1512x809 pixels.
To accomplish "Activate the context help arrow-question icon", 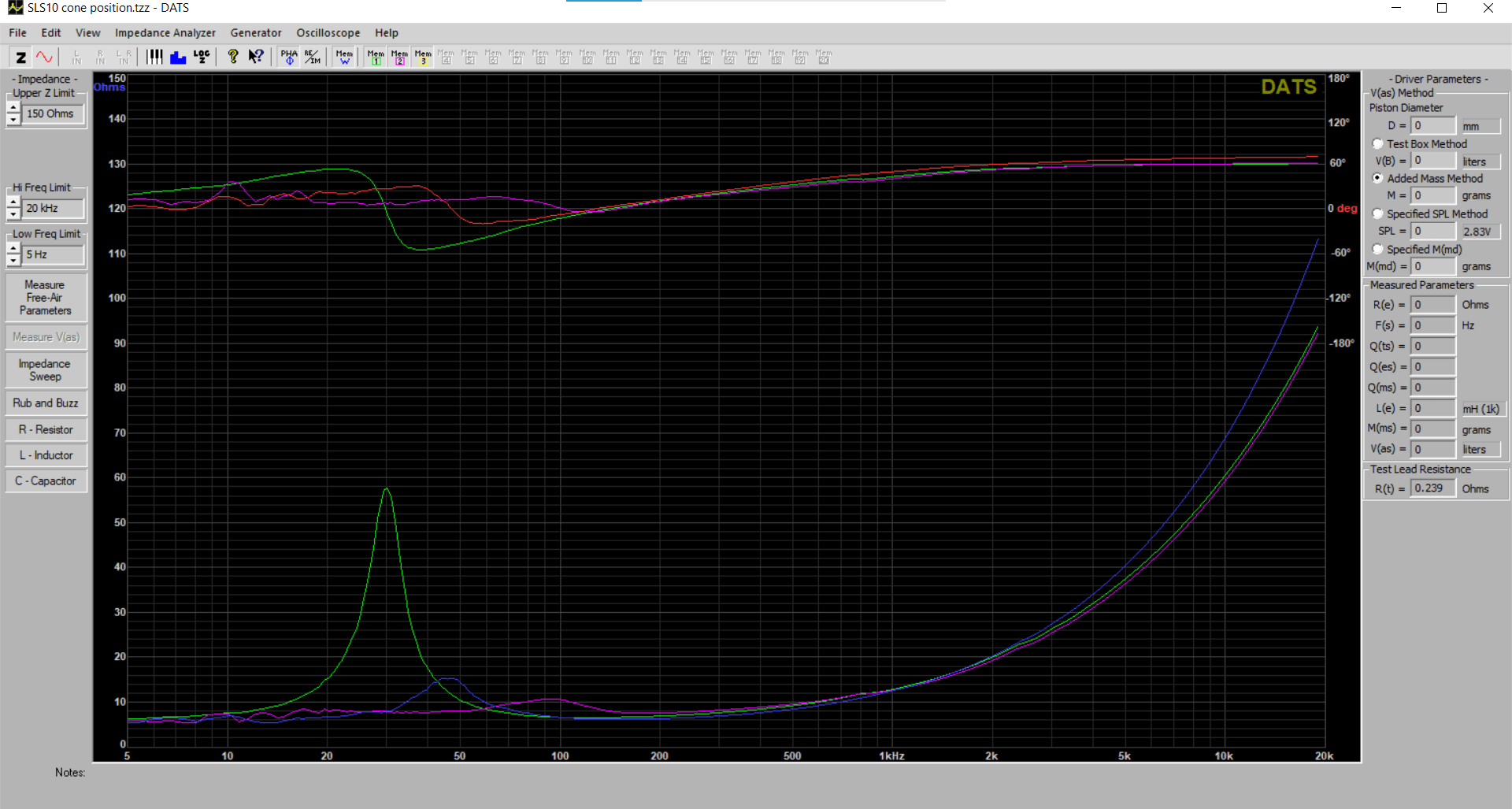I will click(256, 57).
